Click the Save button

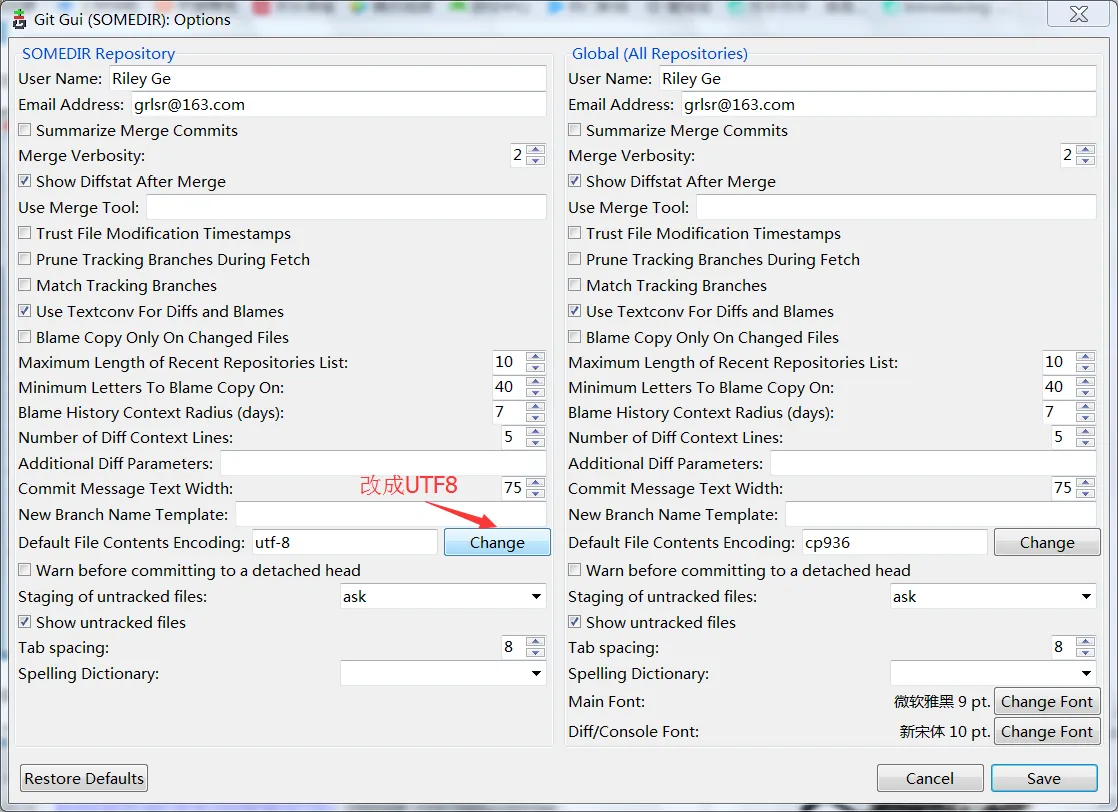click(1044, 778)
